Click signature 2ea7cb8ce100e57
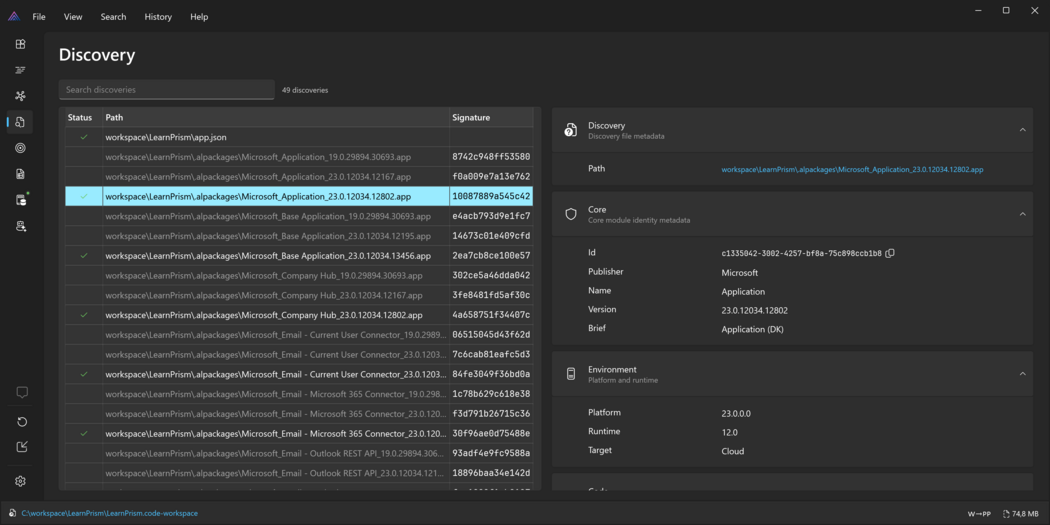The height and width of the screenshot is (525, 1050). [x=492, y=256]
